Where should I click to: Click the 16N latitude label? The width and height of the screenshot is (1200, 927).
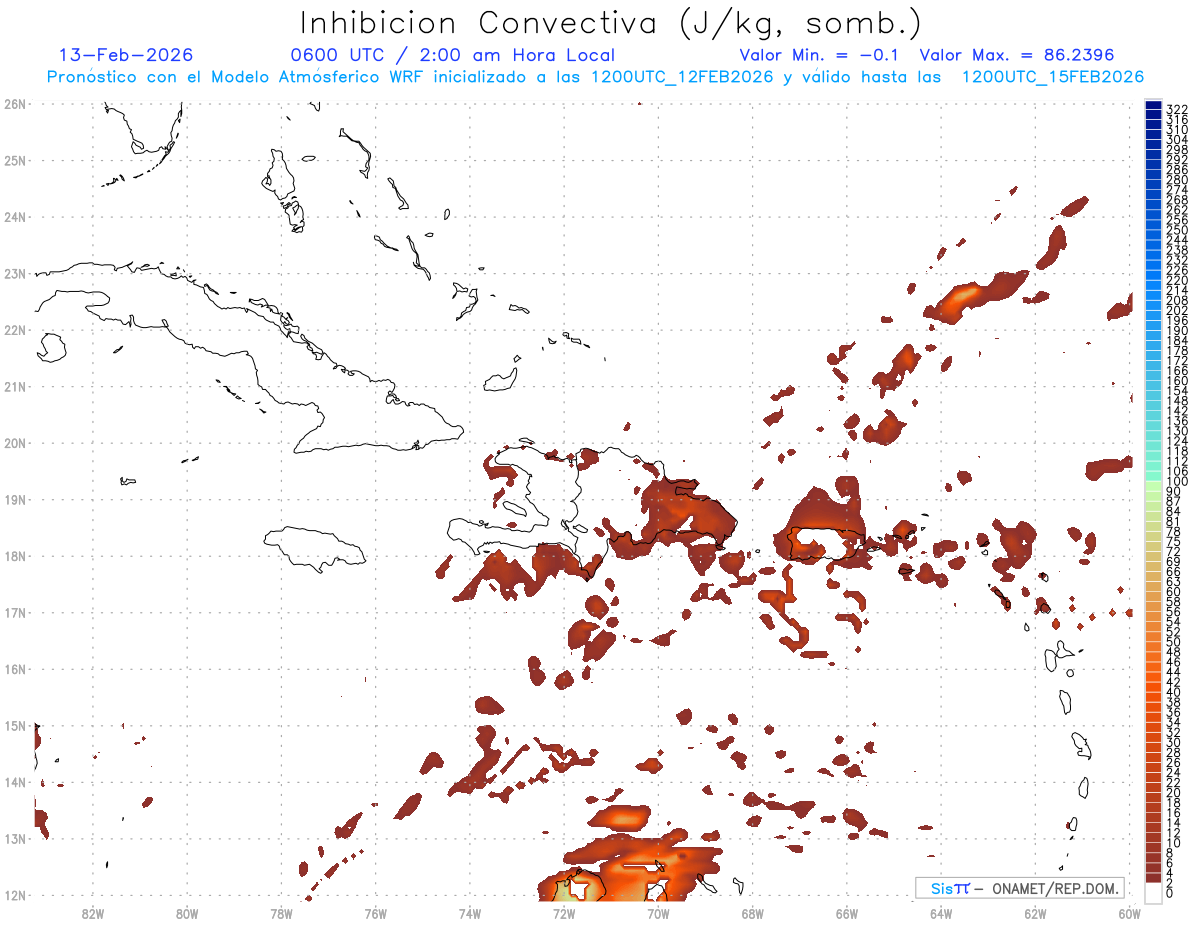click(15, 669)
